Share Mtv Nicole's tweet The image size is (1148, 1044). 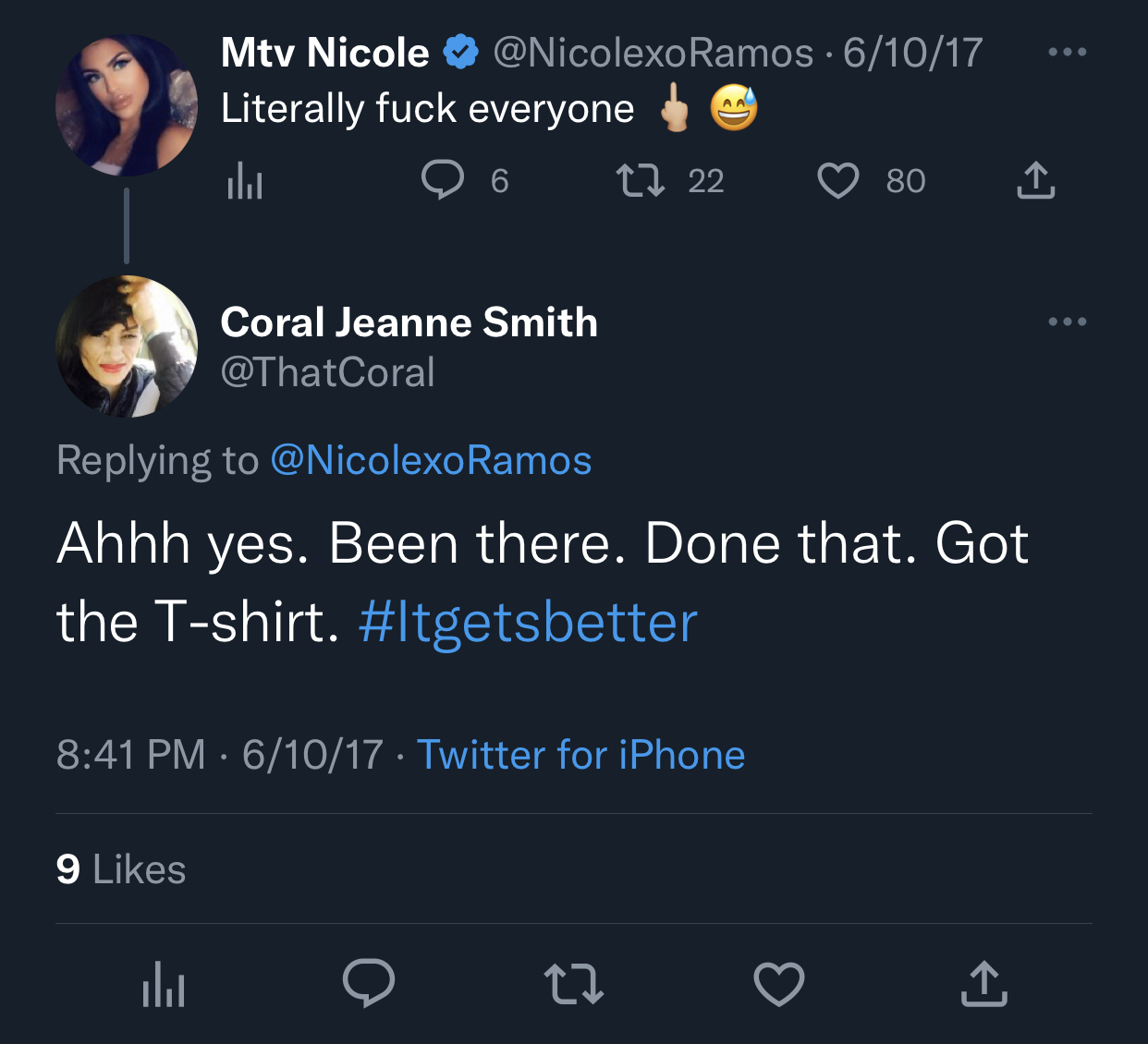coord(1035,180)
